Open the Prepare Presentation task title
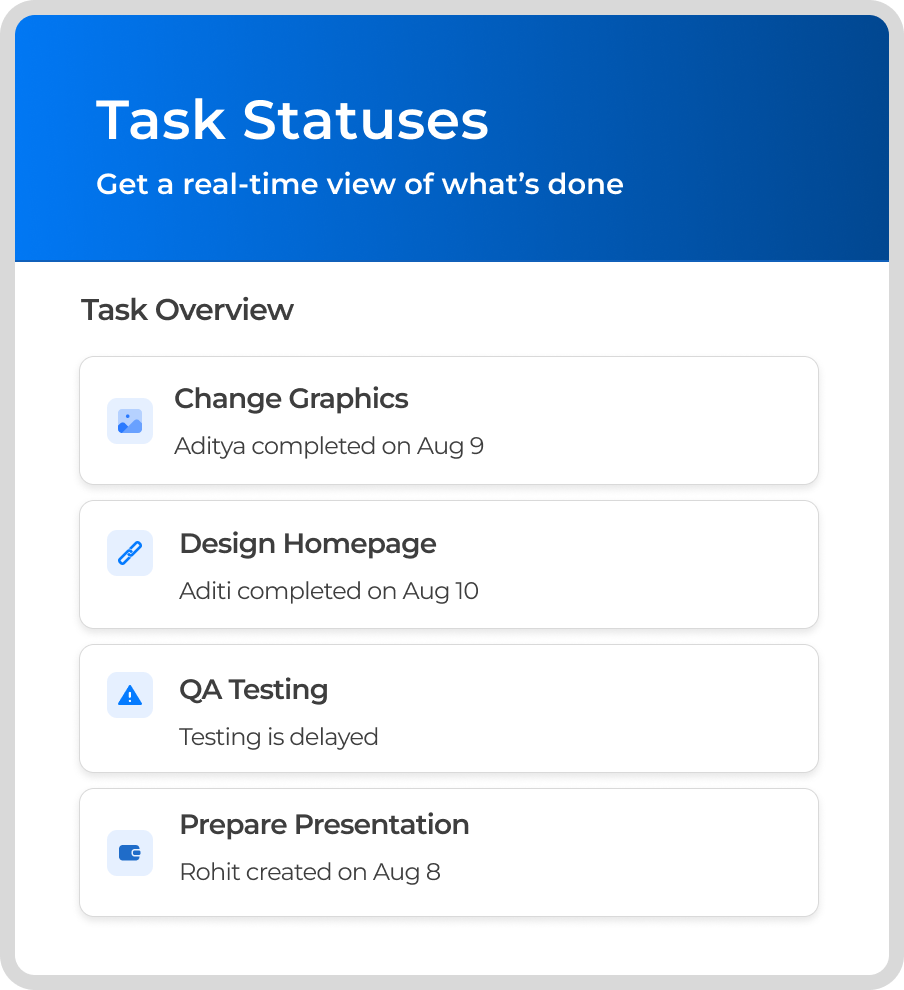Image resolution: width=904 pixels, height=990 pixels. pyautogui.click(x=324, y=825)
